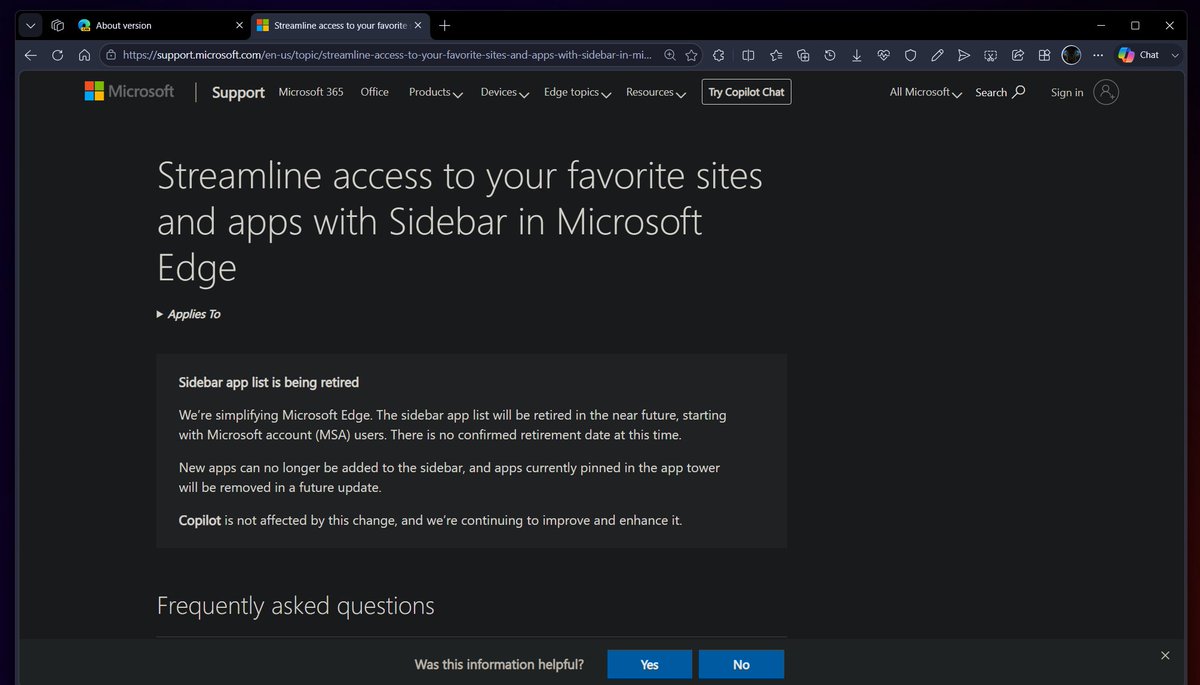This screenshot has height=685, width=1200.
Task: Answer No to helpful feedback
Action: coord(741,664)
